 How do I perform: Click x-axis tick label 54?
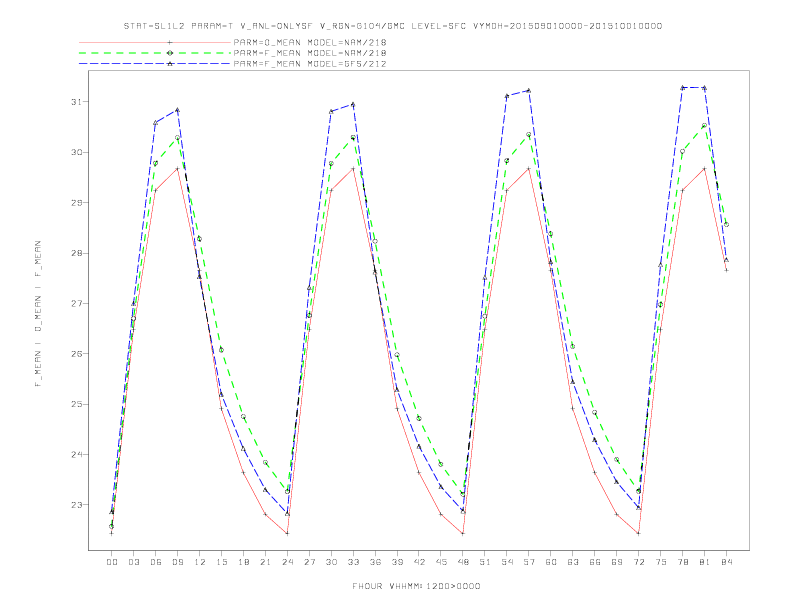coord(507,562)
